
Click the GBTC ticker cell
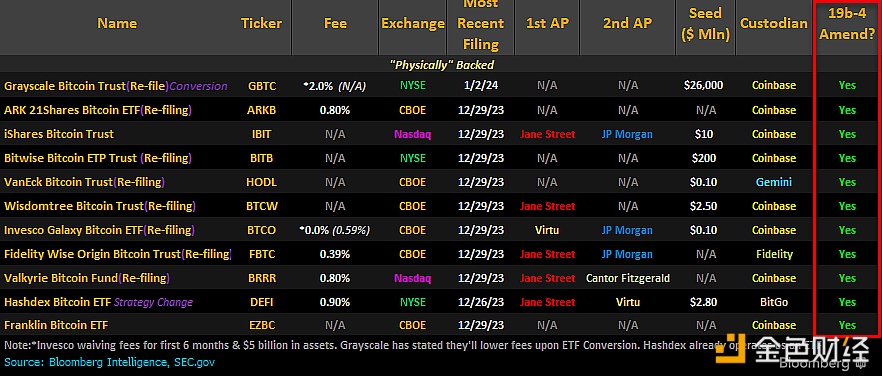coord(262,86)
